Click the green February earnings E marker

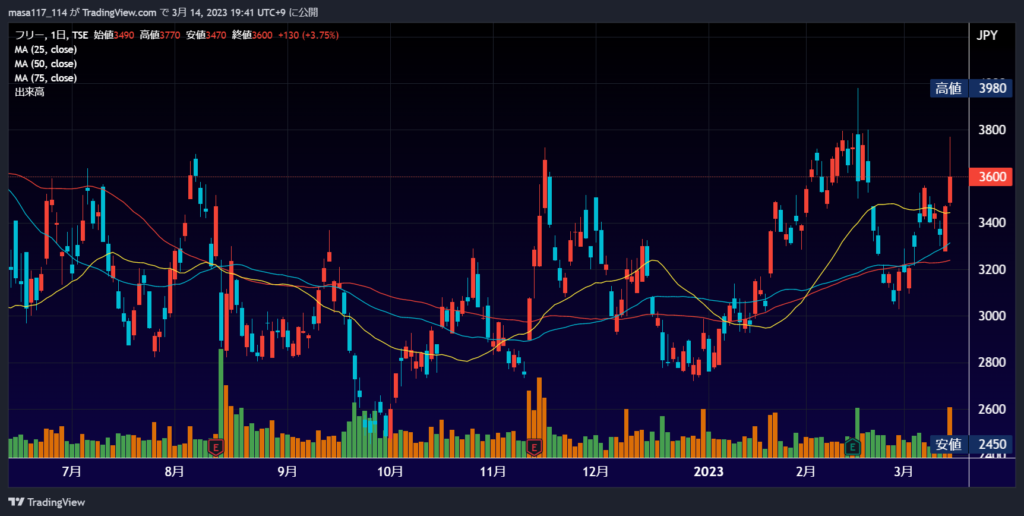tap(852, 447)
